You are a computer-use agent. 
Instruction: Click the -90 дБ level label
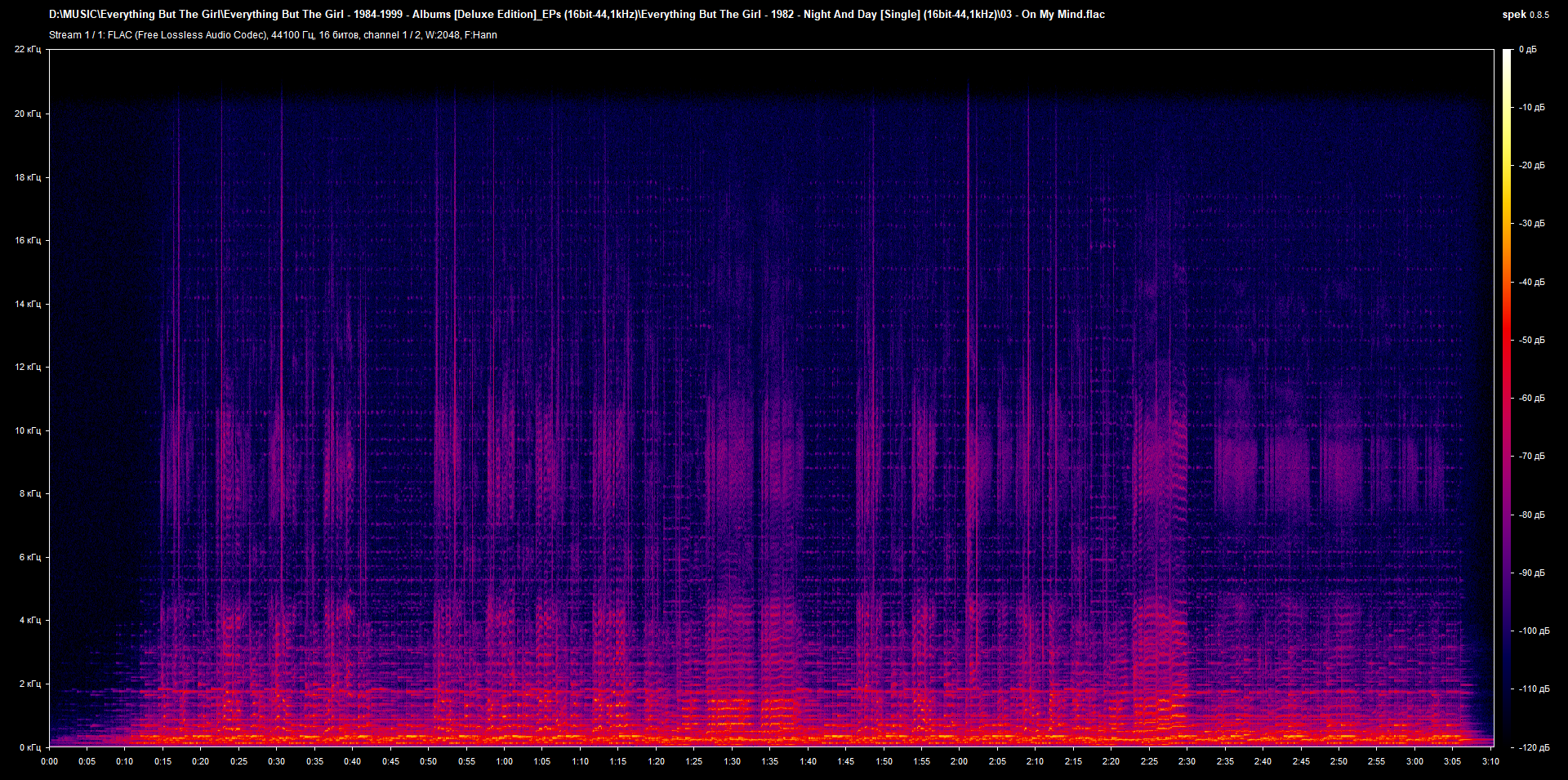click(1530, 573)
